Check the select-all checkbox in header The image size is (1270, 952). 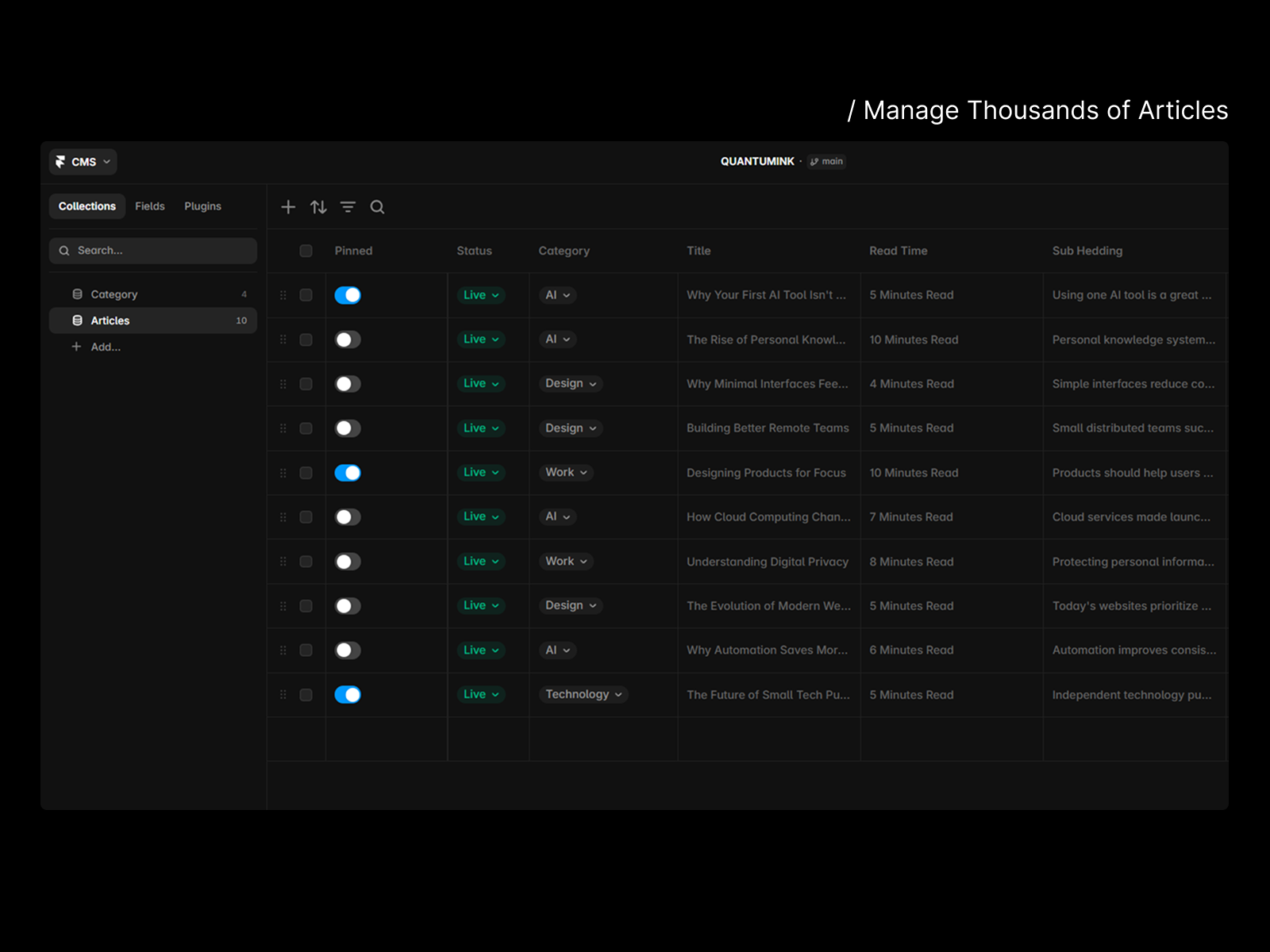pyautogui.click(x=306, y=251)
